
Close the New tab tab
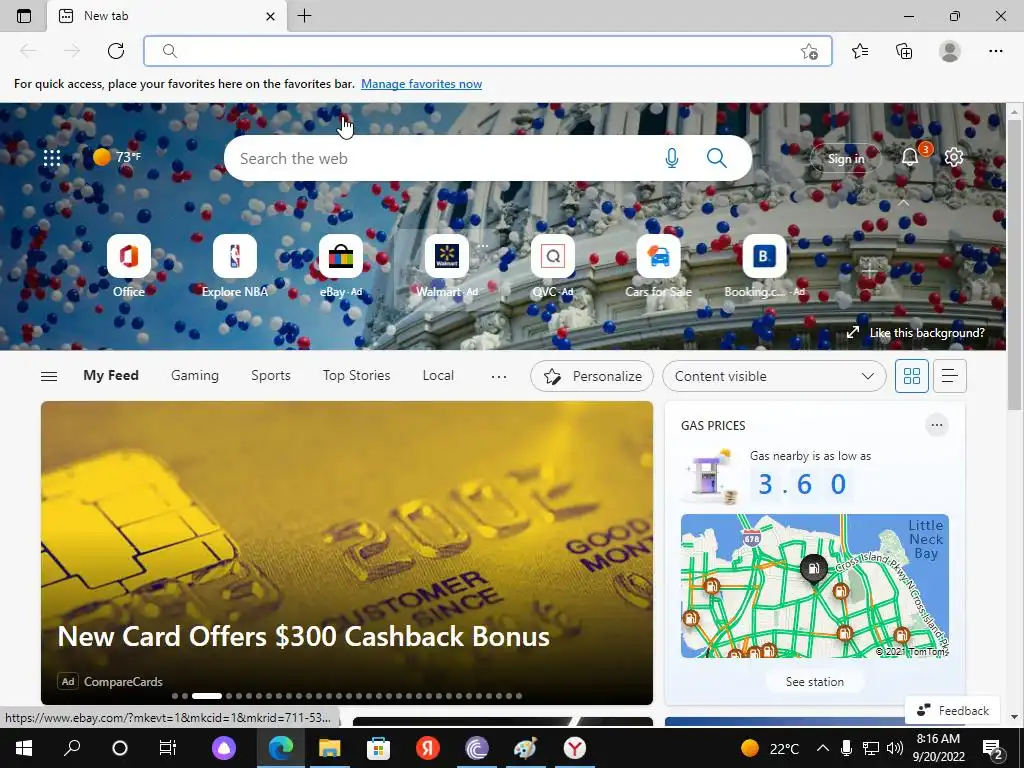270,16
